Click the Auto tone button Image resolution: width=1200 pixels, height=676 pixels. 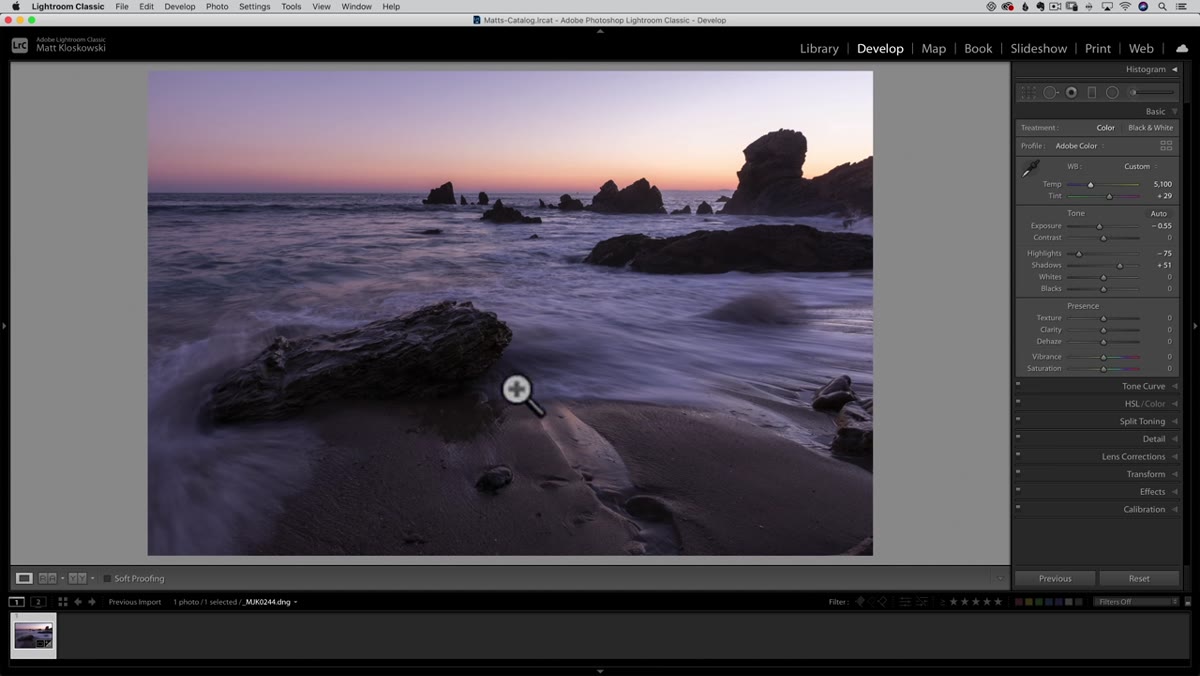click(x=1158, y=213)
